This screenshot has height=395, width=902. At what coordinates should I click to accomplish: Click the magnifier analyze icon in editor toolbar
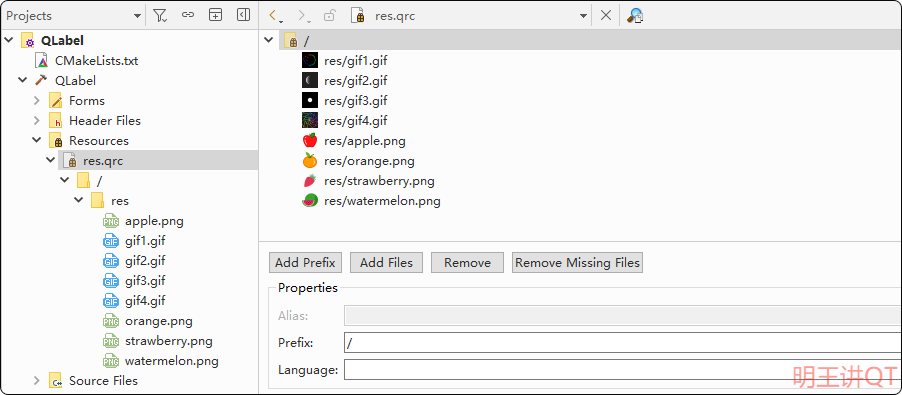coord(635,16)
